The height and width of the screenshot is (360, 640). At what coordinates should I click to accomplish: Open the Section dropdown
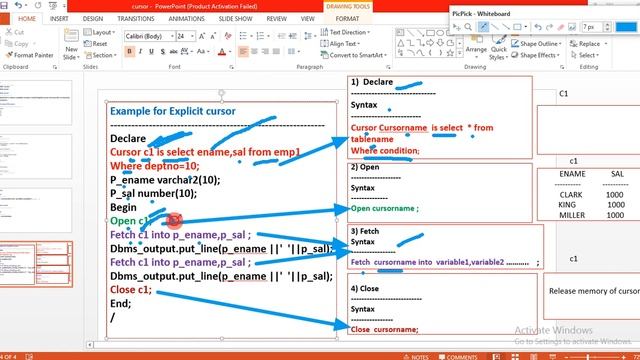[x=100, y=55]
